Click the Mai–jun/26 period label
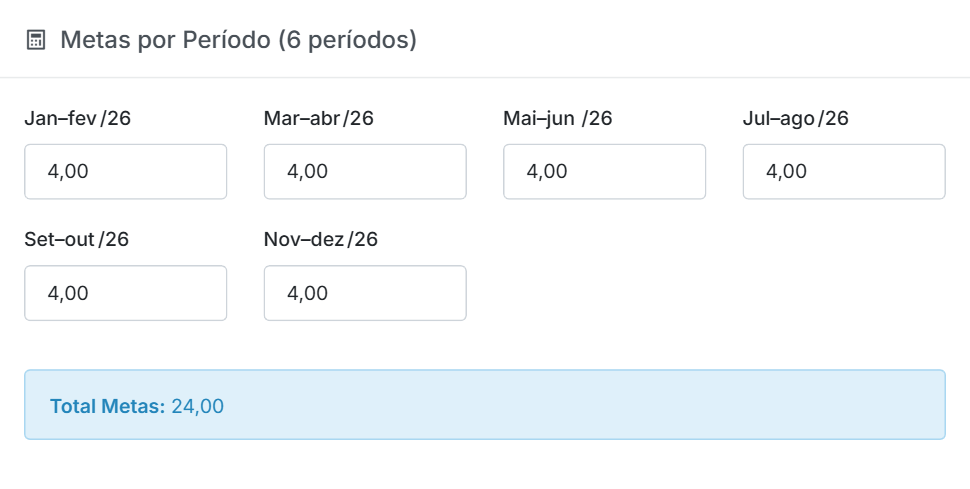Screen dimensions: 970x489 (557, 118)
